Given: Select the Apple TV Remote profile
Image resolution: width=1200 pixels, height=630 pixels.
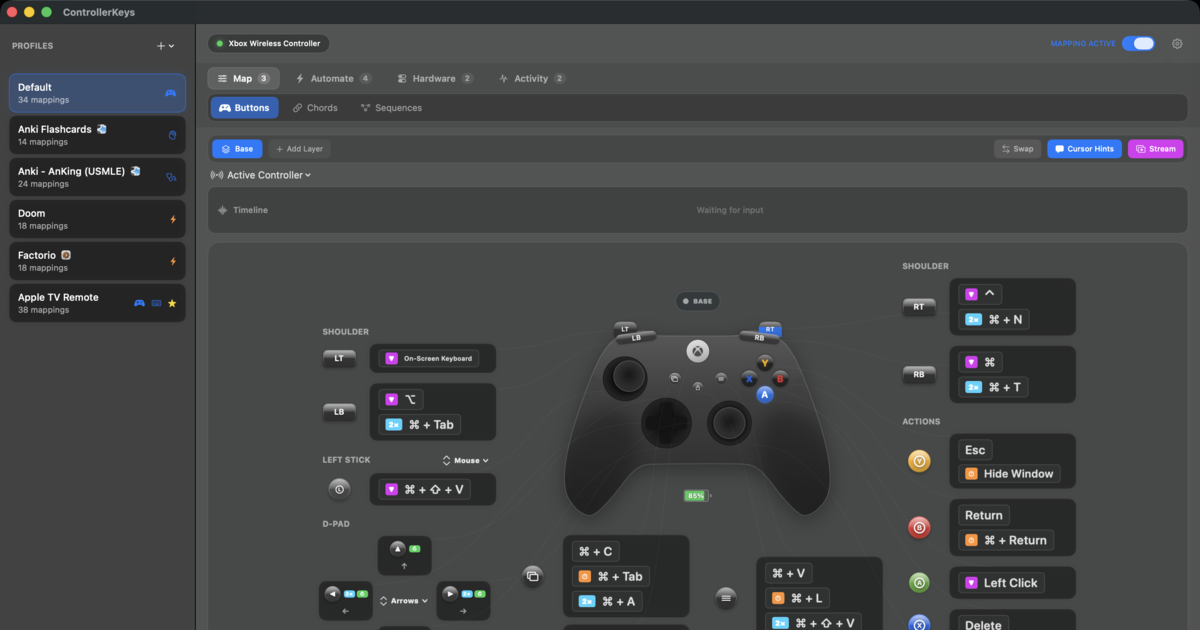Looking at the screenshot, I should coord(97,303).
